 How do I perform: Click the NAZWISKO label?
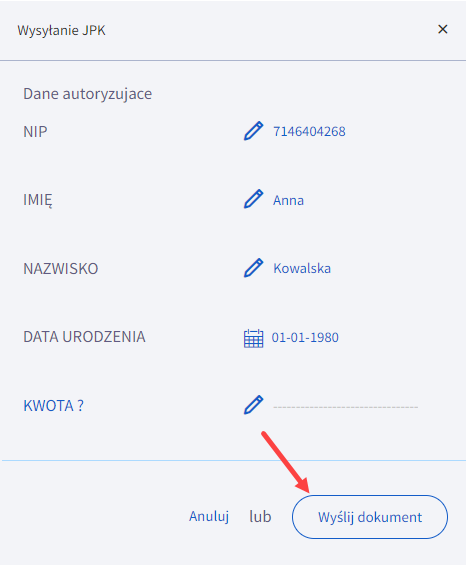tap(61, 269)
